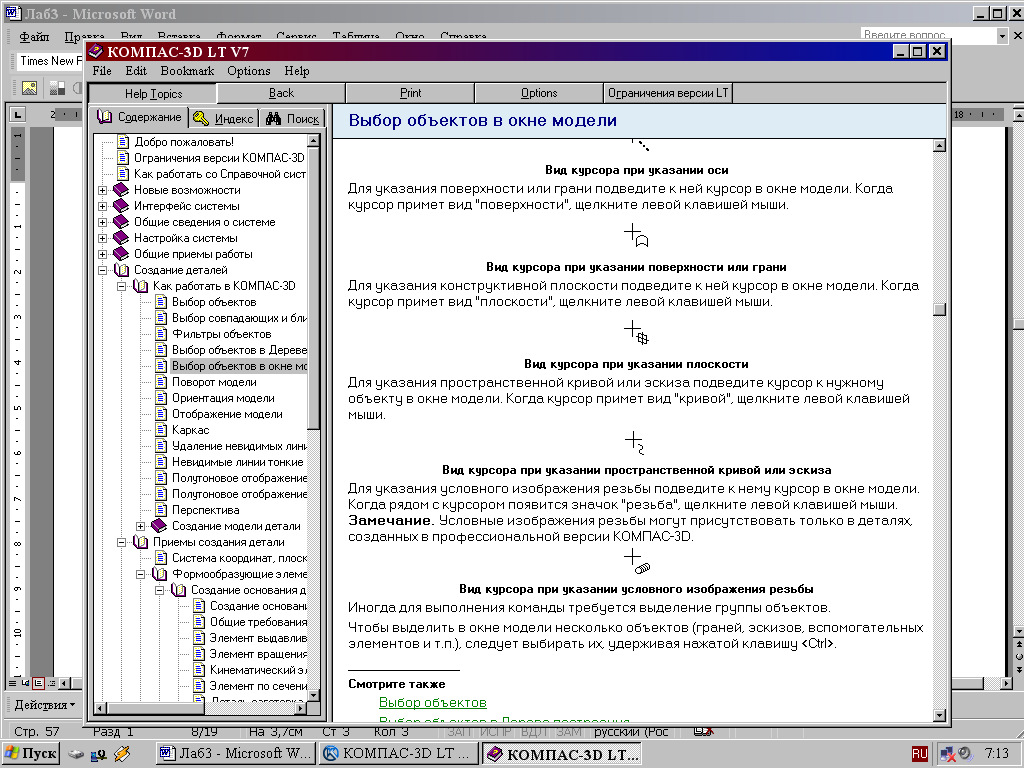1024x768 pixels.
Task: Open 'Невидимые линии тонкие' topic
Action: pos(238,462)
